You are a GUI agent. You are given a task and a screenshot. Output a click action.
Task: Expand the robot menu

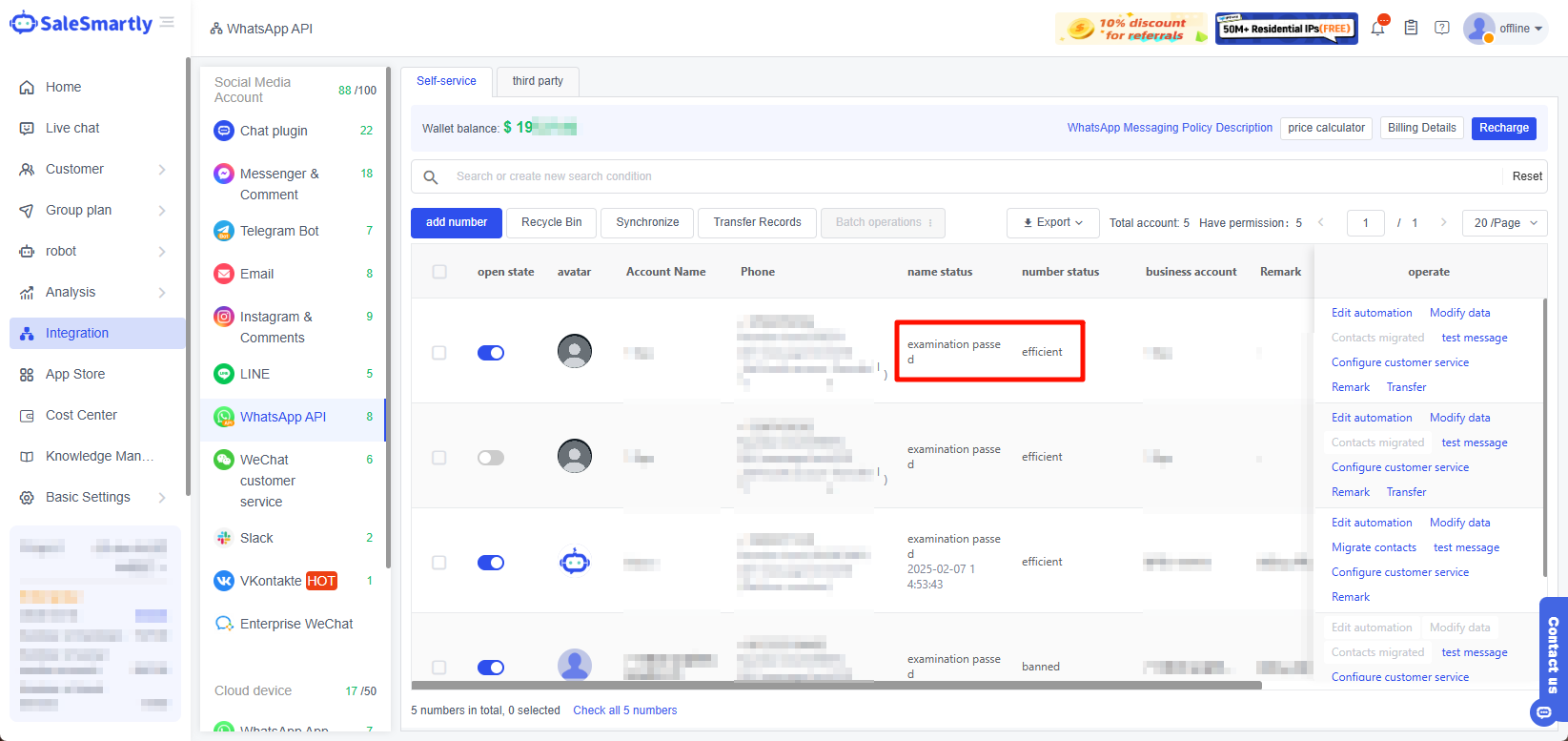click(162, 251)
